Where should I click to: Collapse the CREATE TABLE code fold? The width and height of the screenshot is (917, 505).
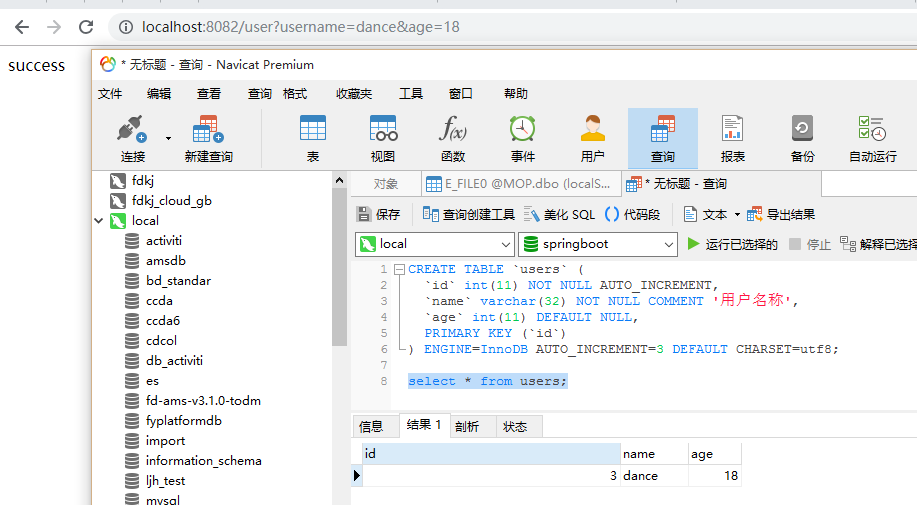point(399,269)
